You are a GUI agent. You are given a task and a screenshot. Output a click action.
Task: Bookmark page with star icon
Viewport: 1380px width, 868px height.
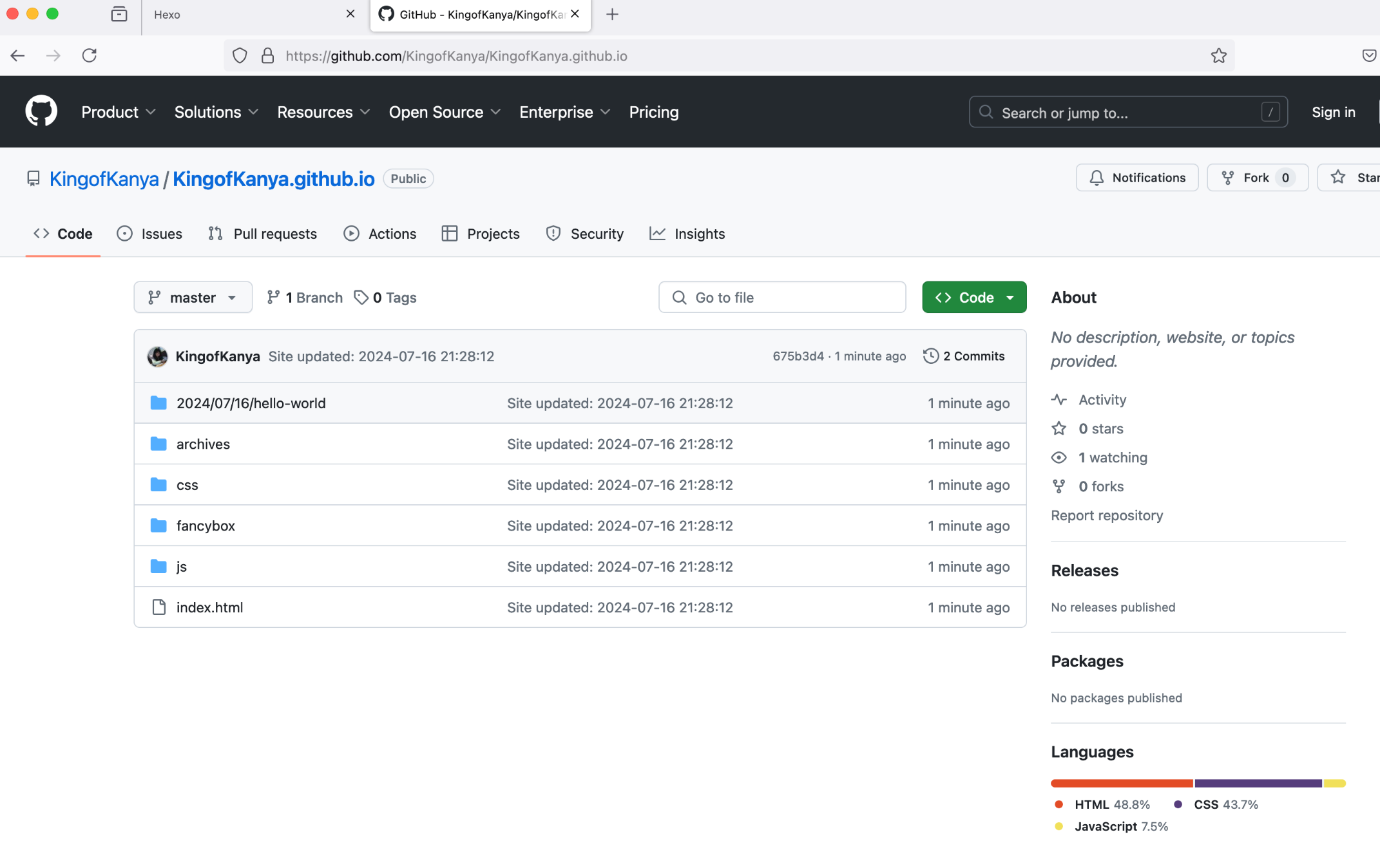pyautogui.click(x=1218, y=56)
